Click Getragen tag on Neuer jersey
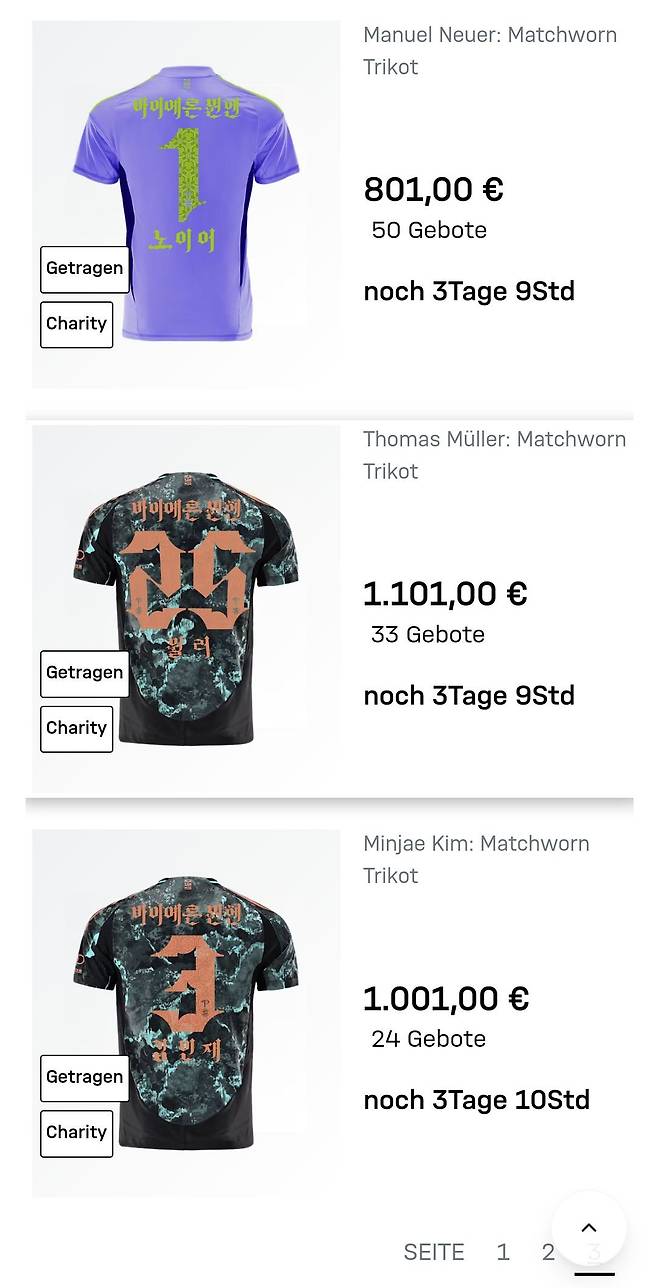 point(85,269)
